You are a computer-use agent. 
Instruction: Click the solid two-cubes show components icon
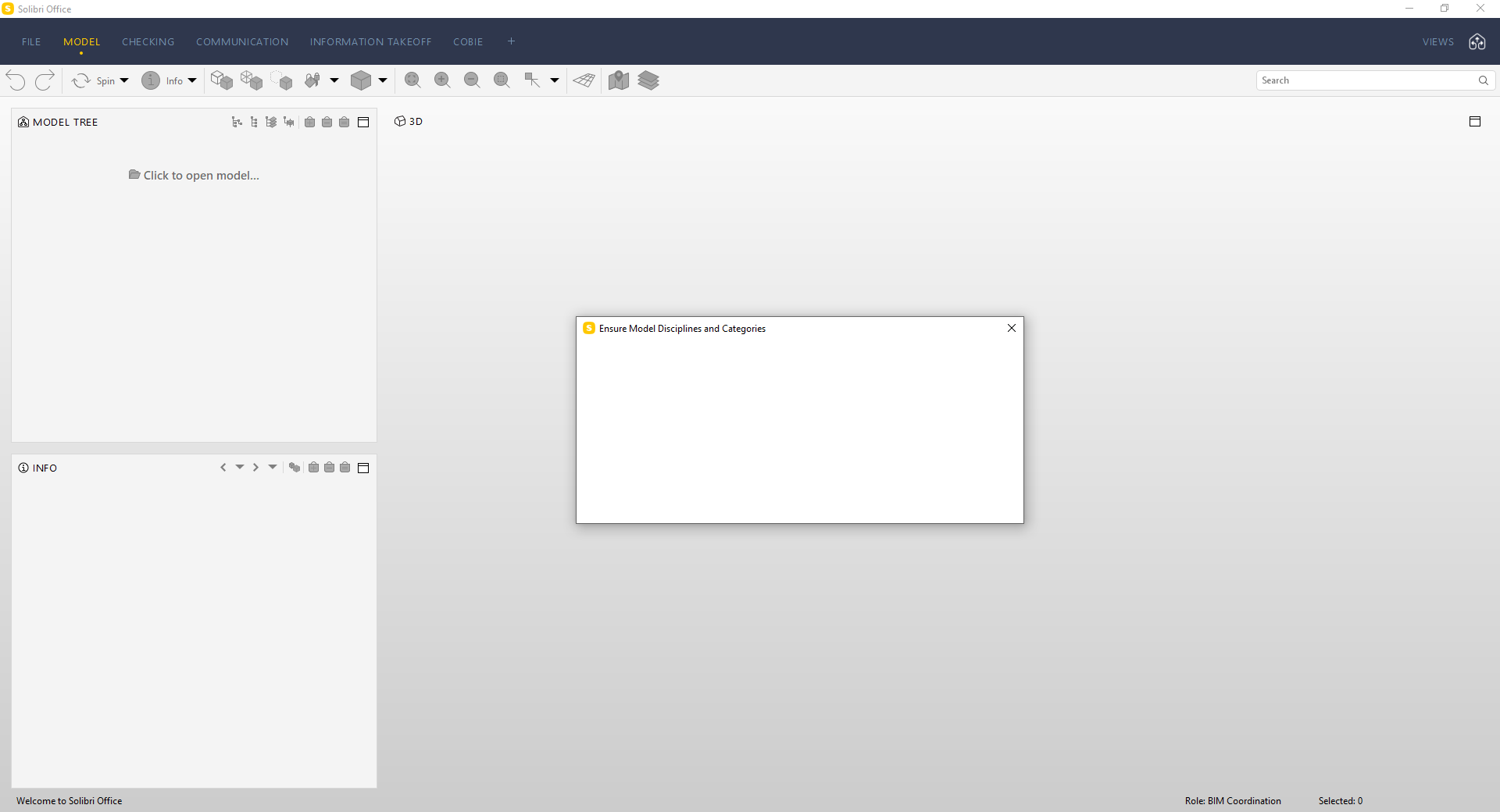(x=222, y=80)
